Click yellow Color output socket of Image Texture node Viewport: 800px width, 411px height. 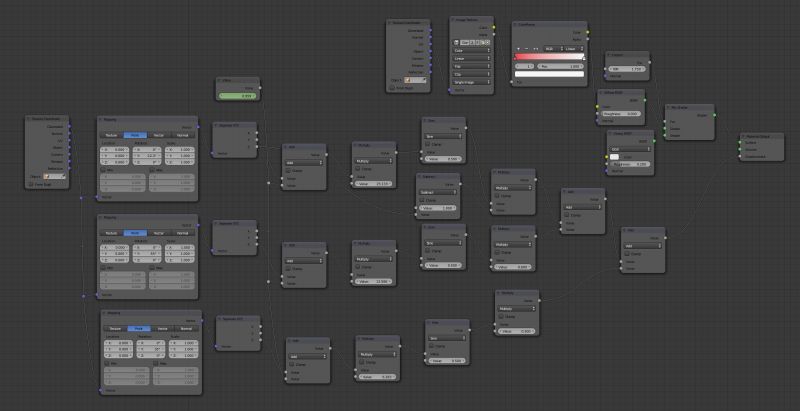click(x=493, y=28)
